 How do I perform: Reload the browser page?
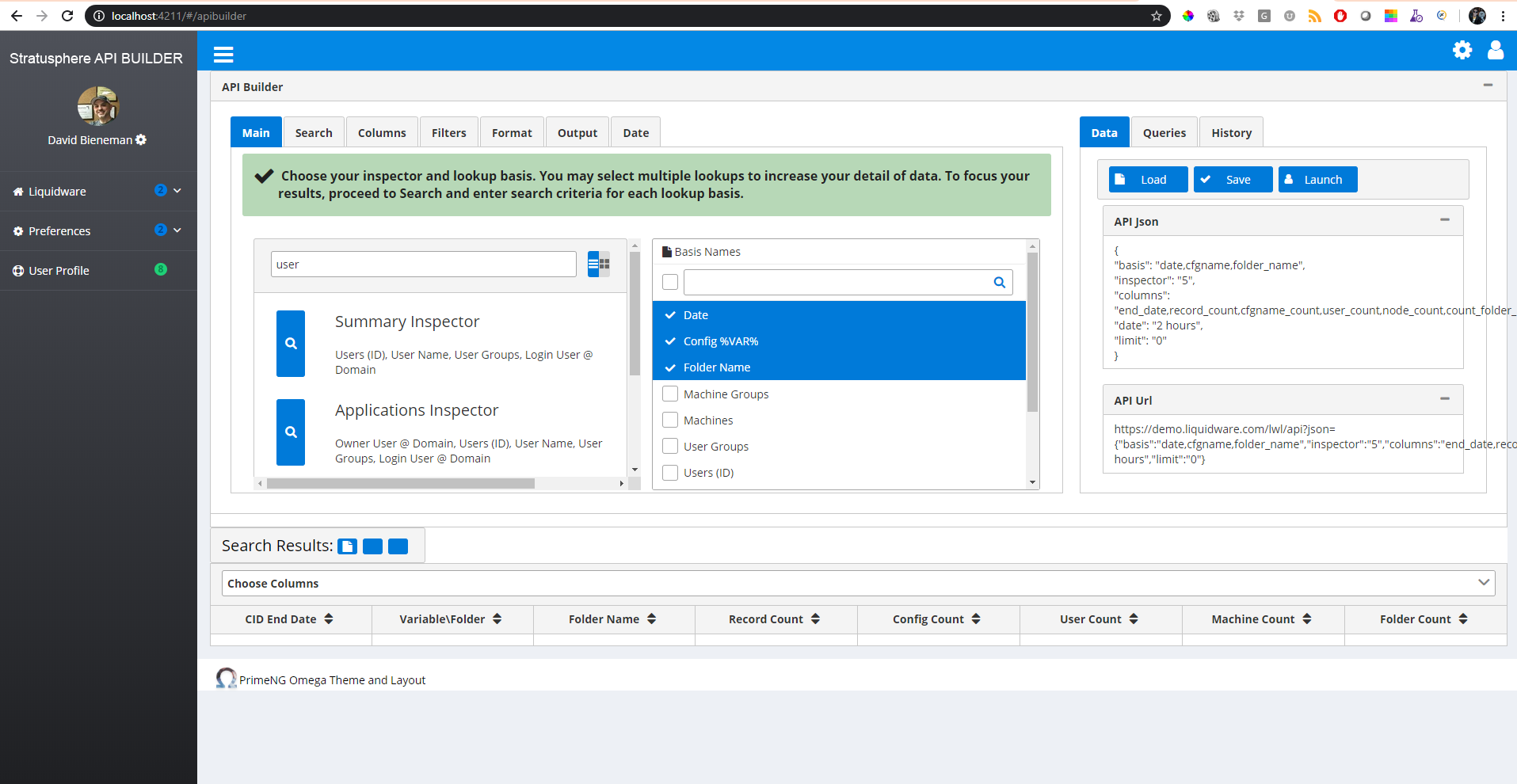point(67,16)
